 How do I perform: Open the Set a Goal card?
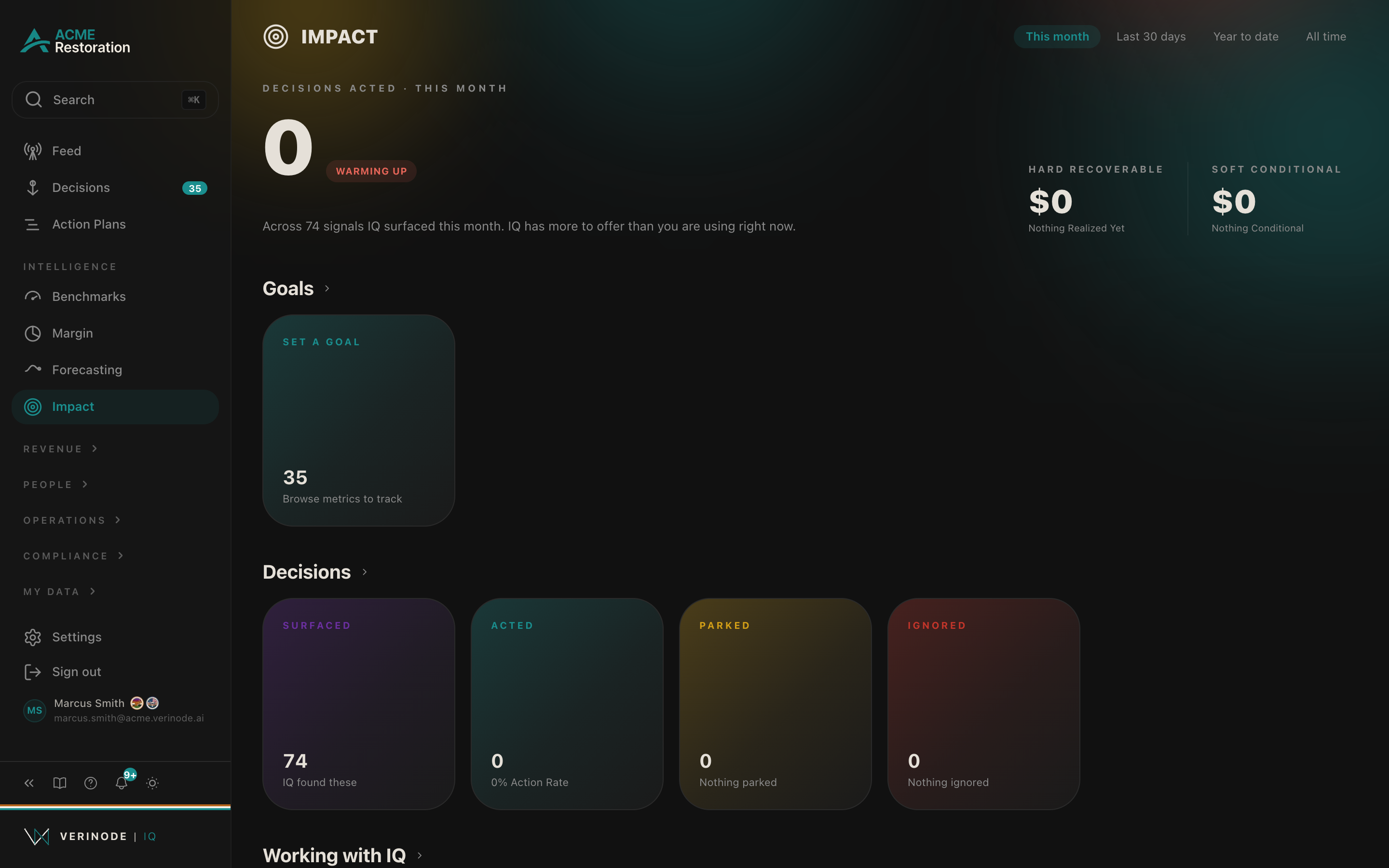[359, 420]
